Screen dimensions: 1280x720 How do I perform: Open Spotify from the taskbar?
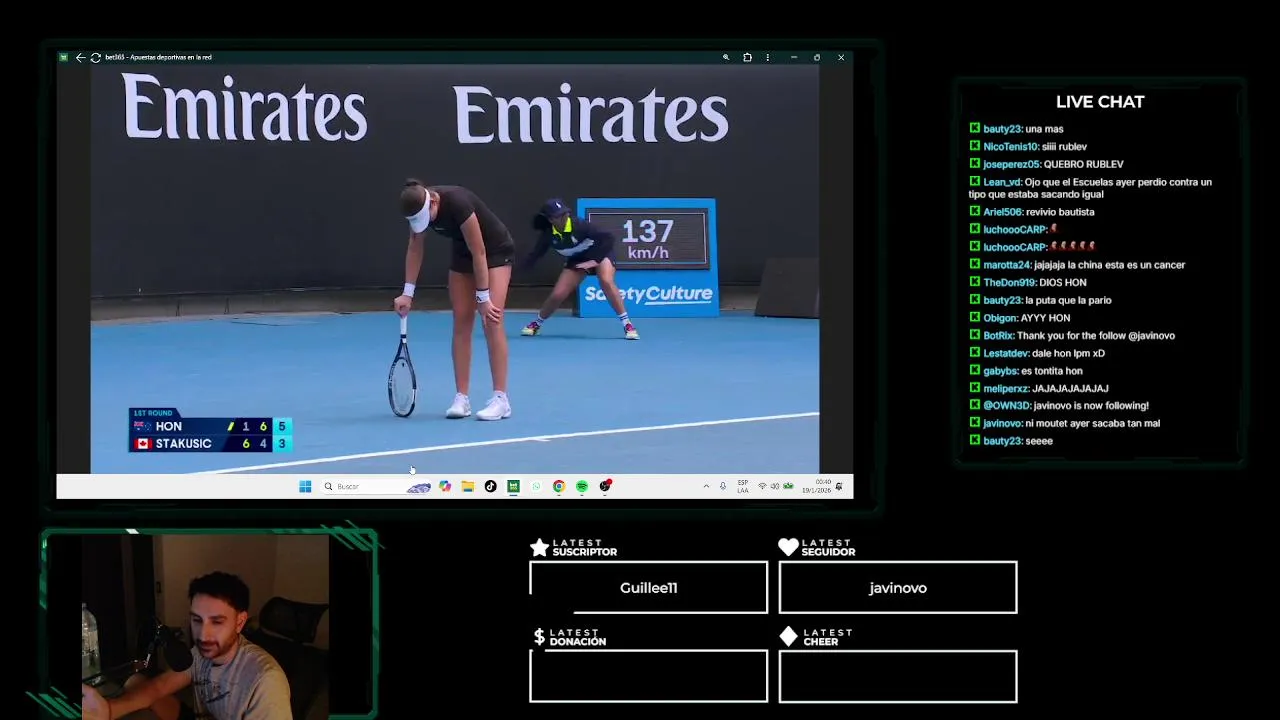tap(582, 486)
